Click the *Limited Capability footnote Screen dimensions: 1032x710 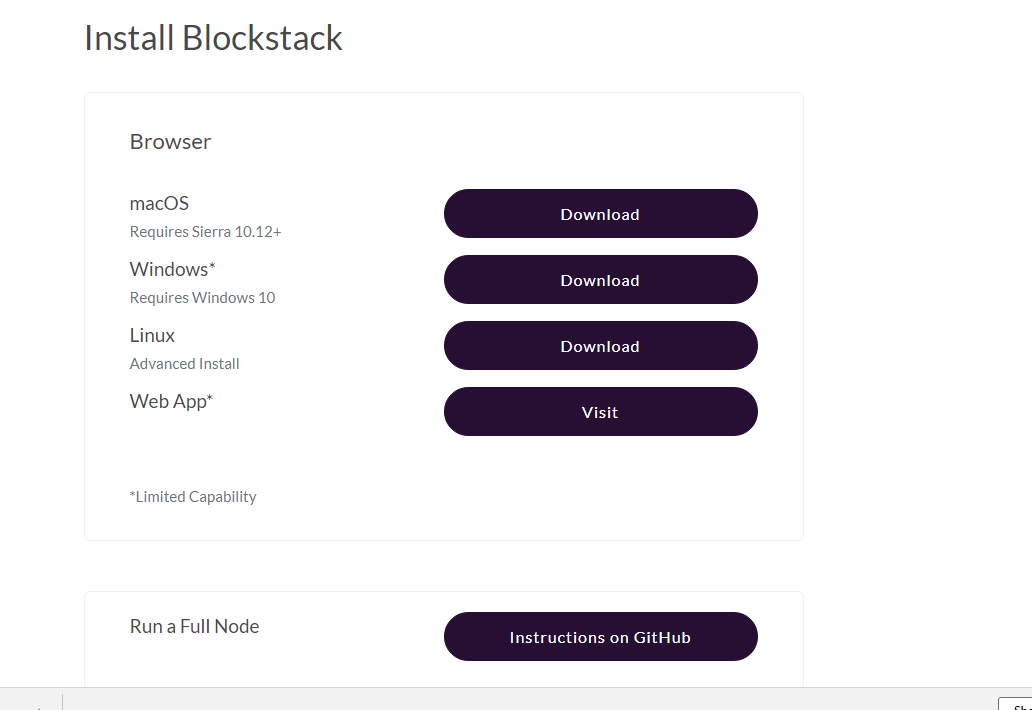point(193,497)
